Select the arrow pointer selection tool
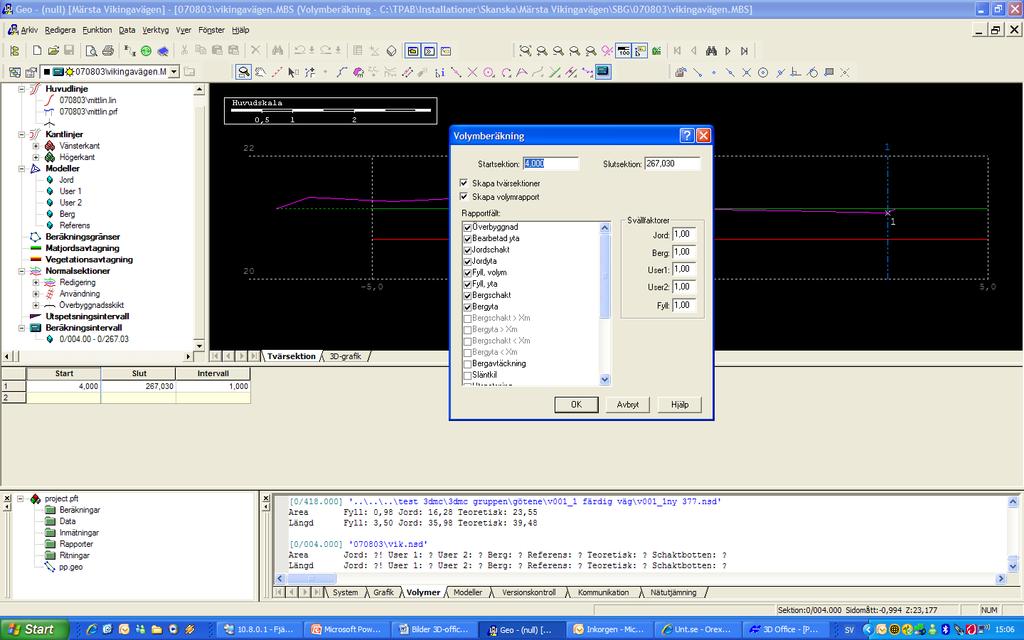The width and height of the screenshot is (1024, 640). tap(293, 72)
